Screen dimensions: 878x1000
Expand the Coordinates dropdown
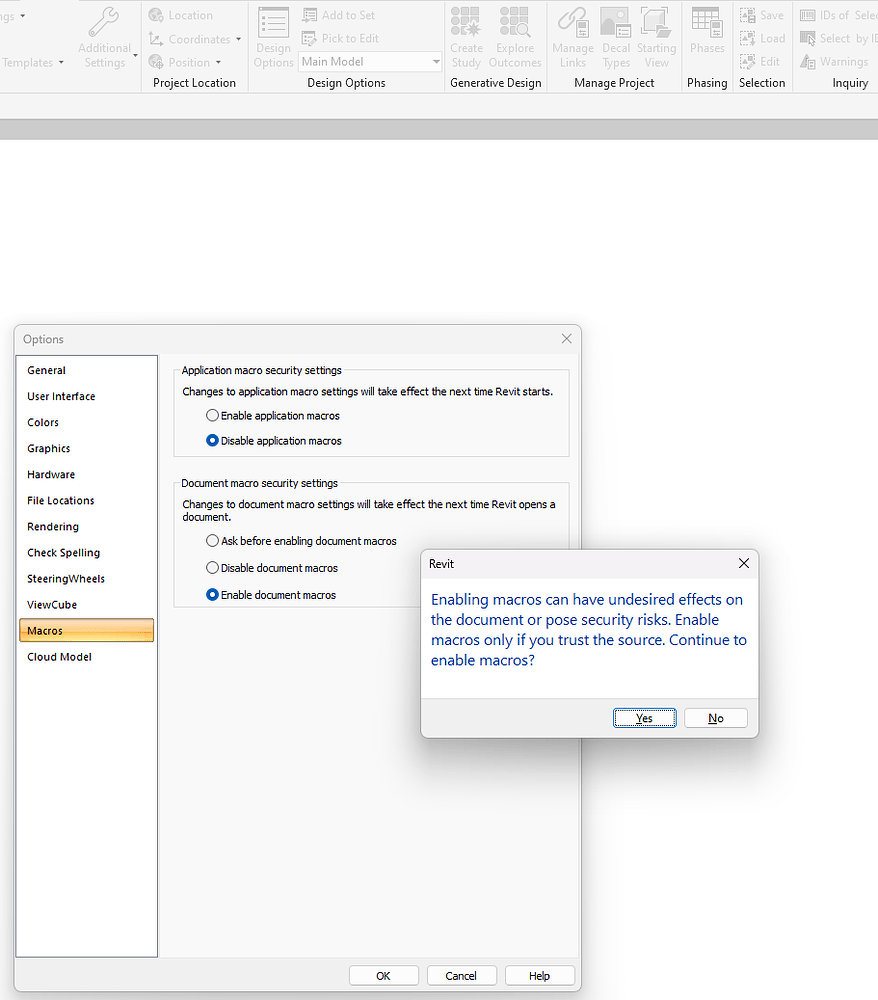point(238,39)
